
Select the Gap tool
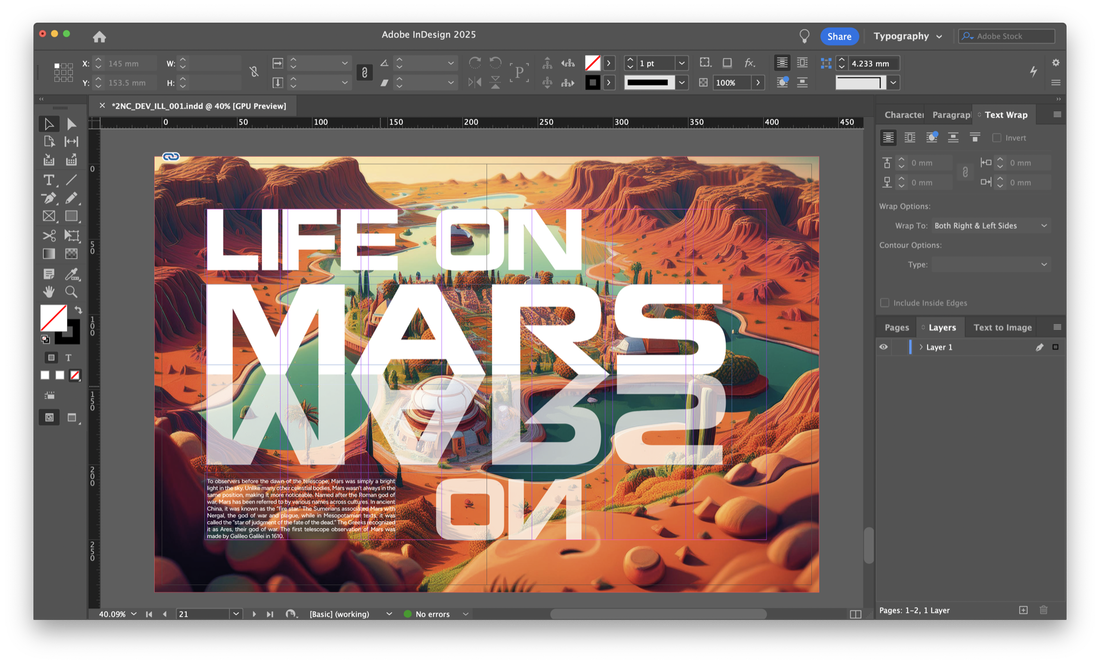pos(72,142)
